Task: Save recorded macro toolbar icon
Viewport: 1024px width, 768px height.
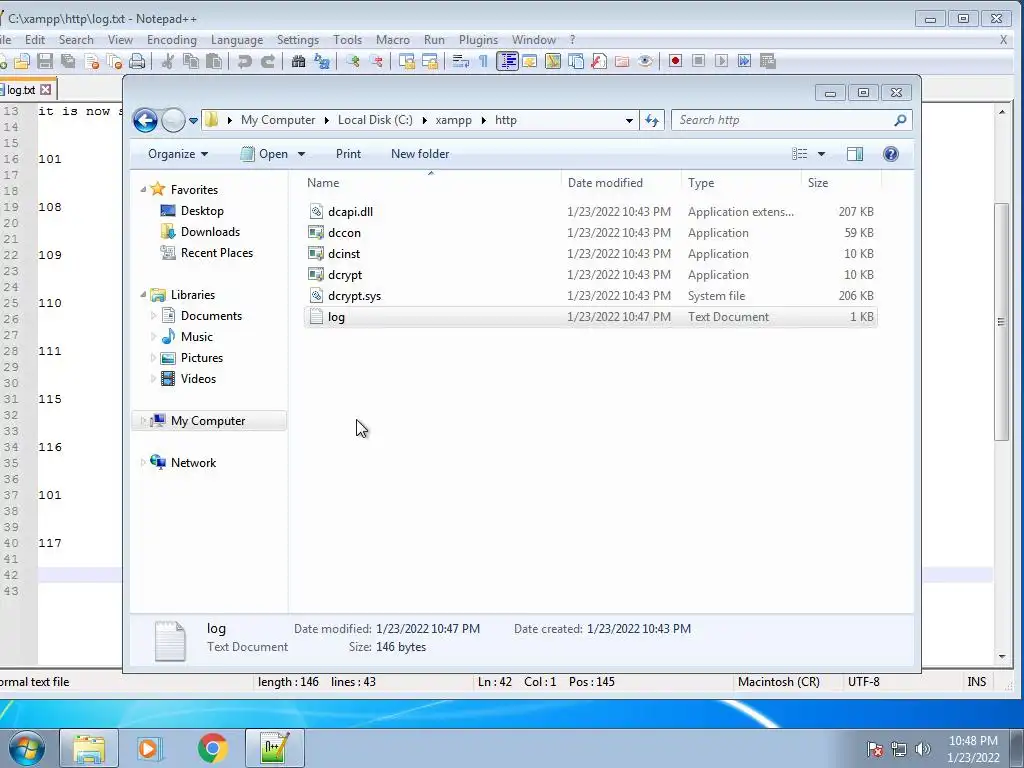Action: (768, 61)
